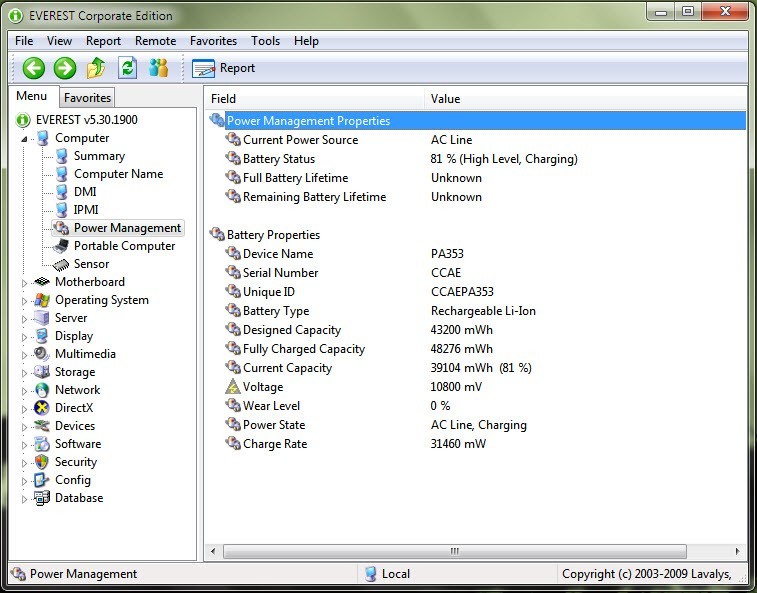Open the Report menu in menu bar
This screenshot has height=593, width=757.
(103, 41)
